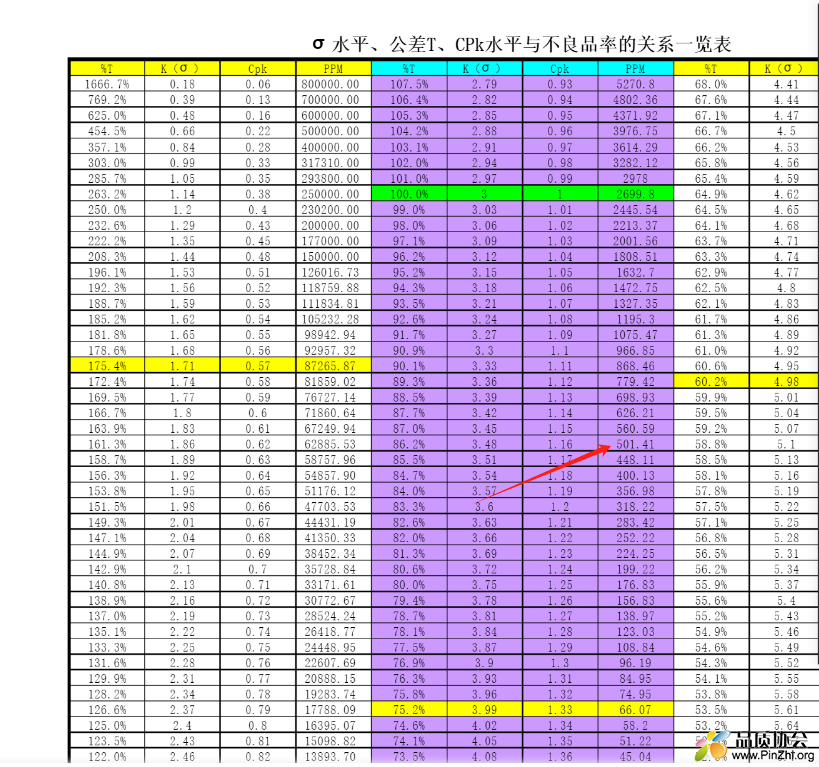Select the cell 2001.56

click(x=636, y=241)
